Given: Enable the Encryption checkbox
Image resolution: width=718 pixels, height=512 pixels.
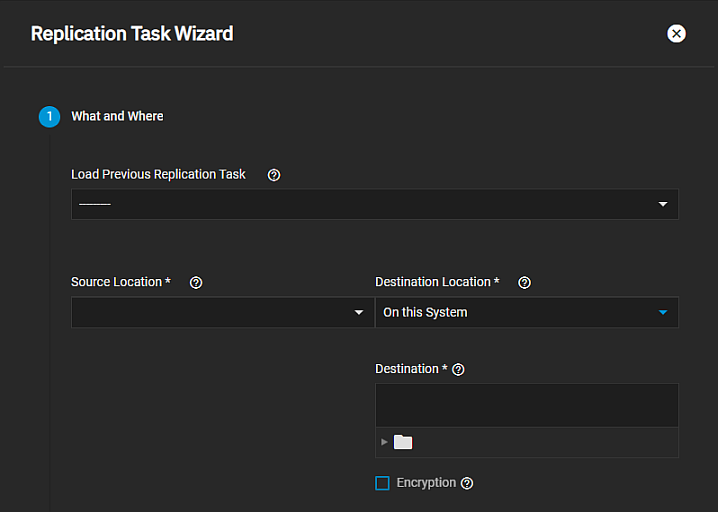Looking at the screenshot, I should pyautogui.click(x=382, y=483).
